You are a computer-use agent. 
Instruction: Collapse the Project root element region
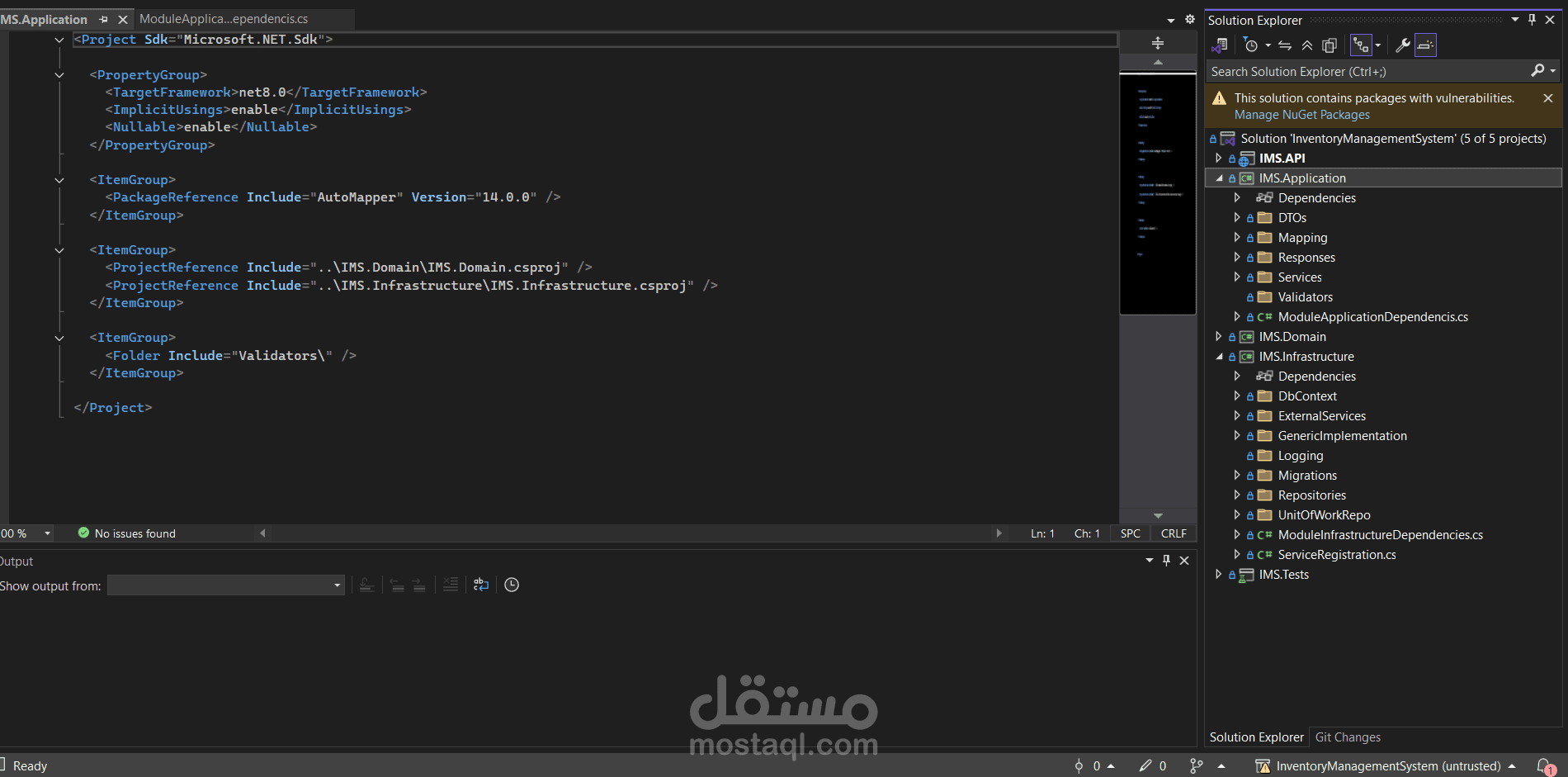tap(59, 40)
